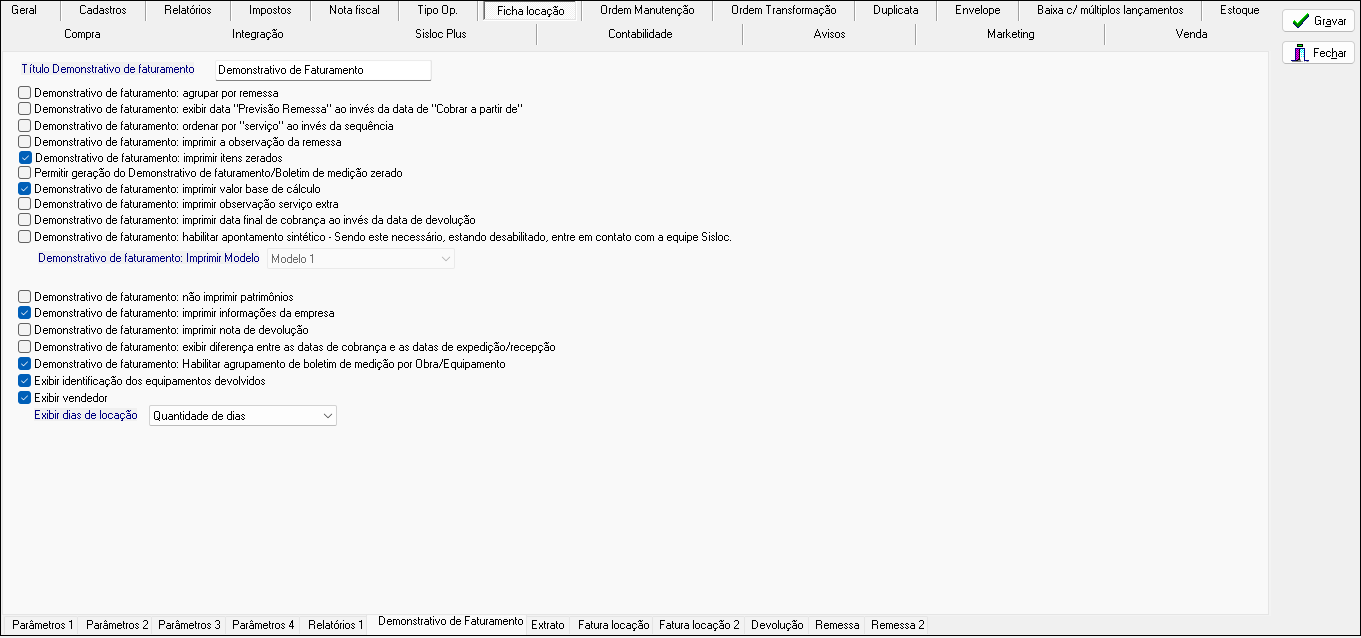Check 'imprimir nota de devolução'

tap(25, 330)
